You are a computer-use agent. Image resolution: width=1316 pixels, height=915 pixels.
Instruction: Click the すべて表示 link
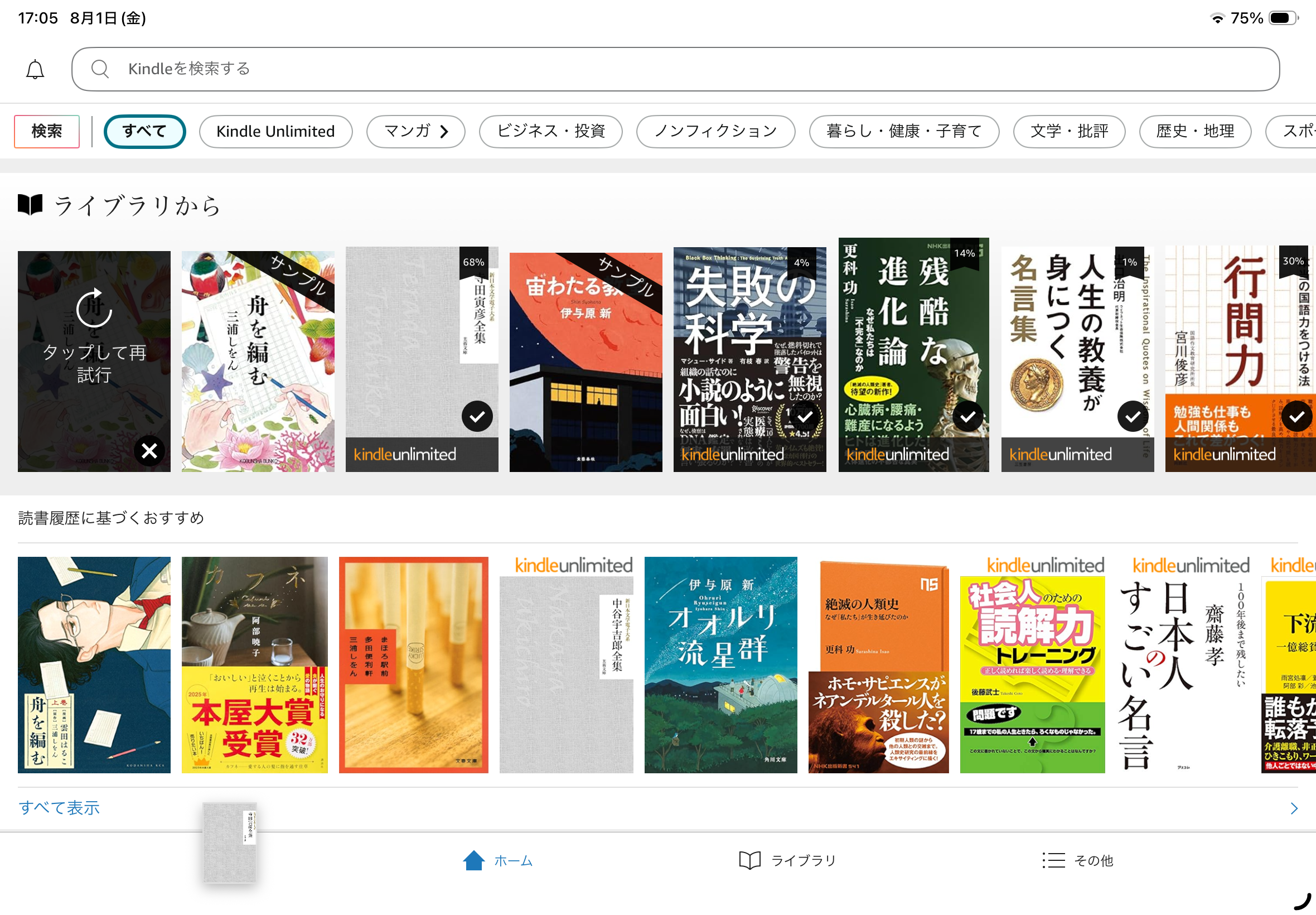(x=59, y=808)
